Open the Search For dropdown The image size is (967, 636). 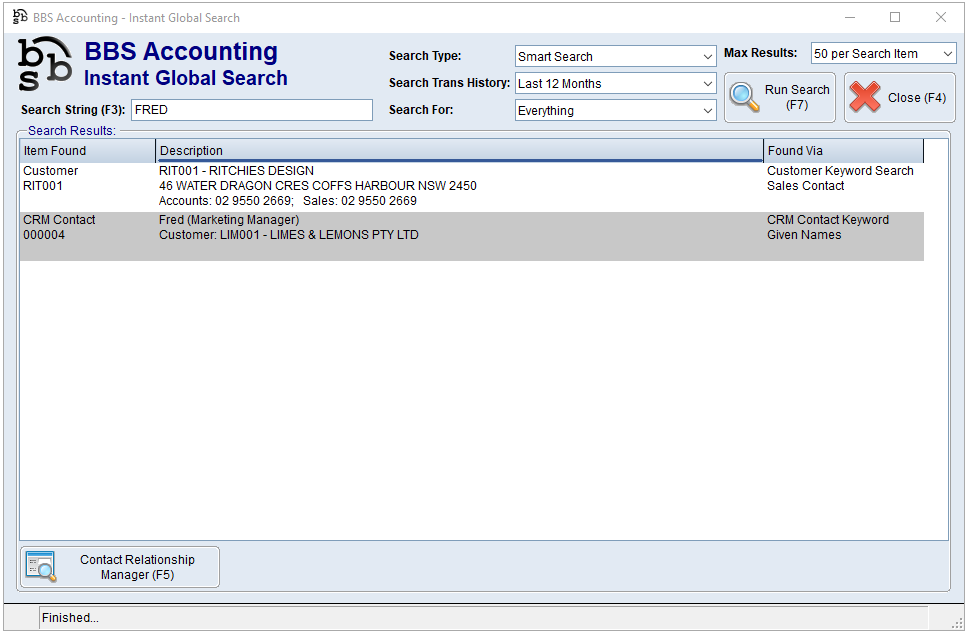click(x=615, y=111)
